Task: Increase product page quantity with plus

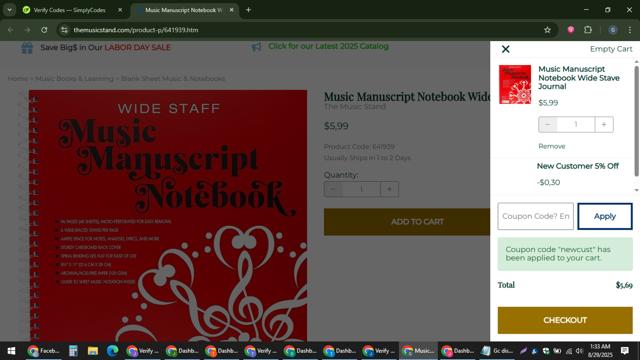Action: point(389,189)
